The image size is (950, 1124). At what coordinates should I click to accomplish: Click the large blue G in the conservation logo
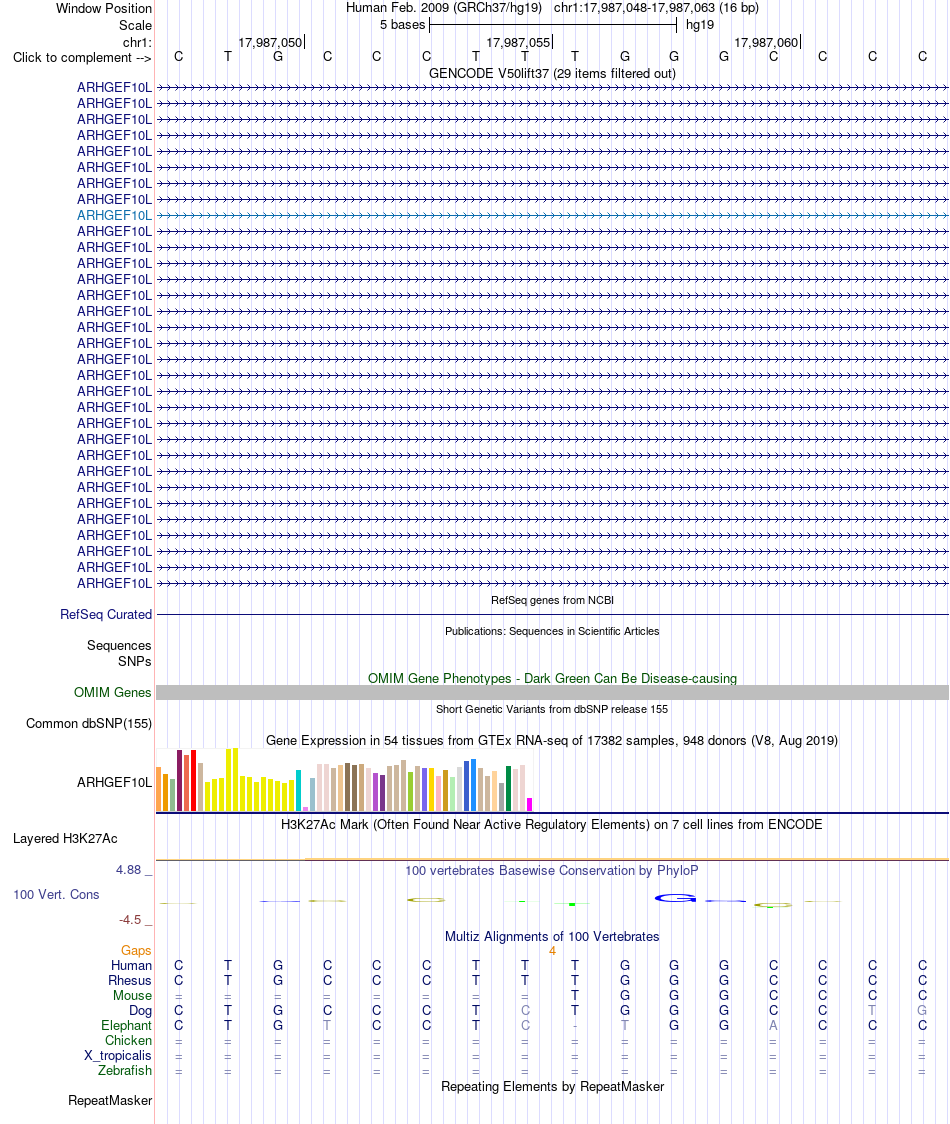click(675, 897)
